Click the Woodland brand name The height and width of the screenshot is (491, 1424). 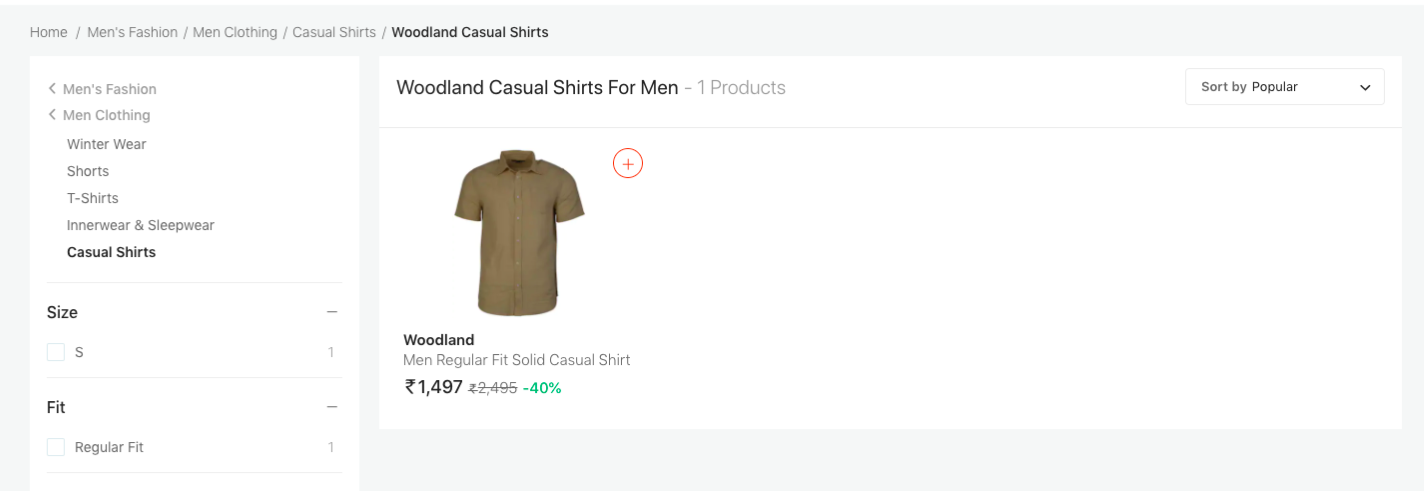[x=438, y=340]
